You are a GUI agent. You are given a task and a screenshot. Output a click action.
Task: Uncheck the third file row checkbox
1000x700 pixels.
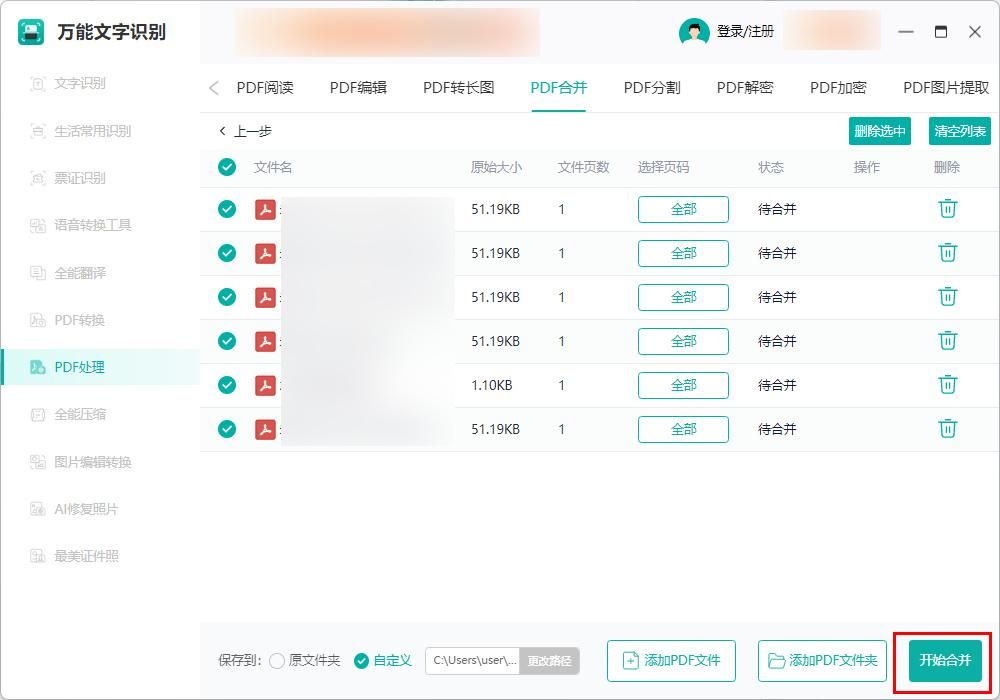(x=227, y=297)
